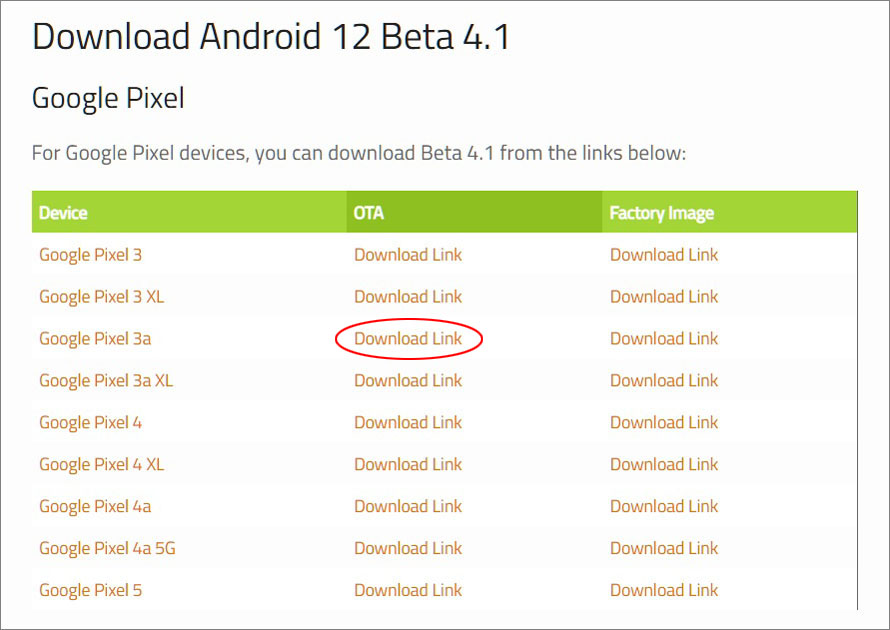The height and width of the screenshot is (630, 890).
Task: Open the Google Pixel 3a XL device link
Action: [106, 381]
